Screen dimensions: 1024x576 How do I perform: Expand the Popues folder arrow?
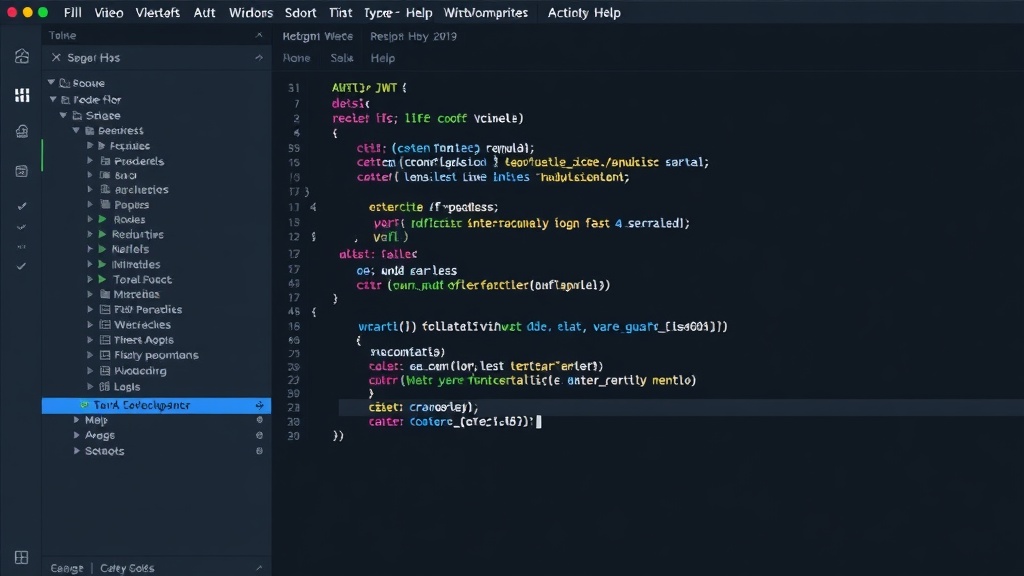pyautogui.click(x=90, y=204)
